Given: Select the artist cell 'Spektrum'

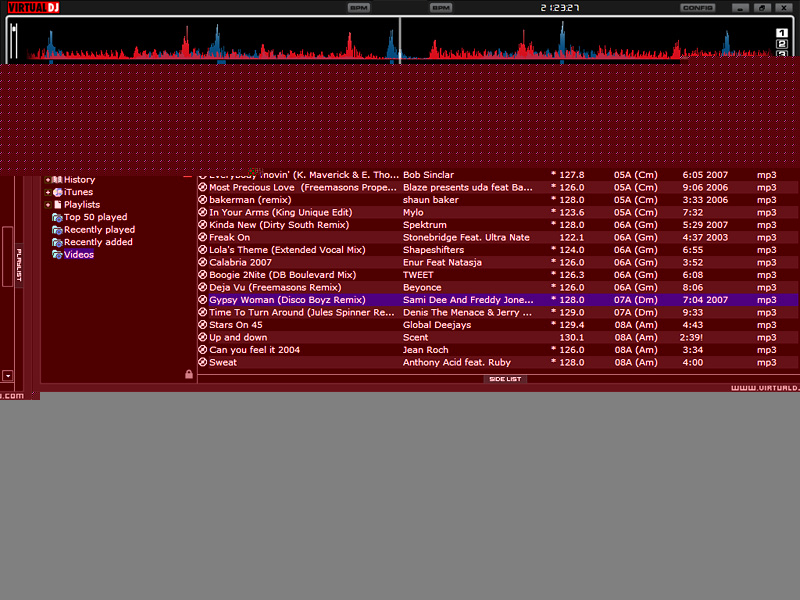Looking at the screenshot, I should click(x=424, y=225).
